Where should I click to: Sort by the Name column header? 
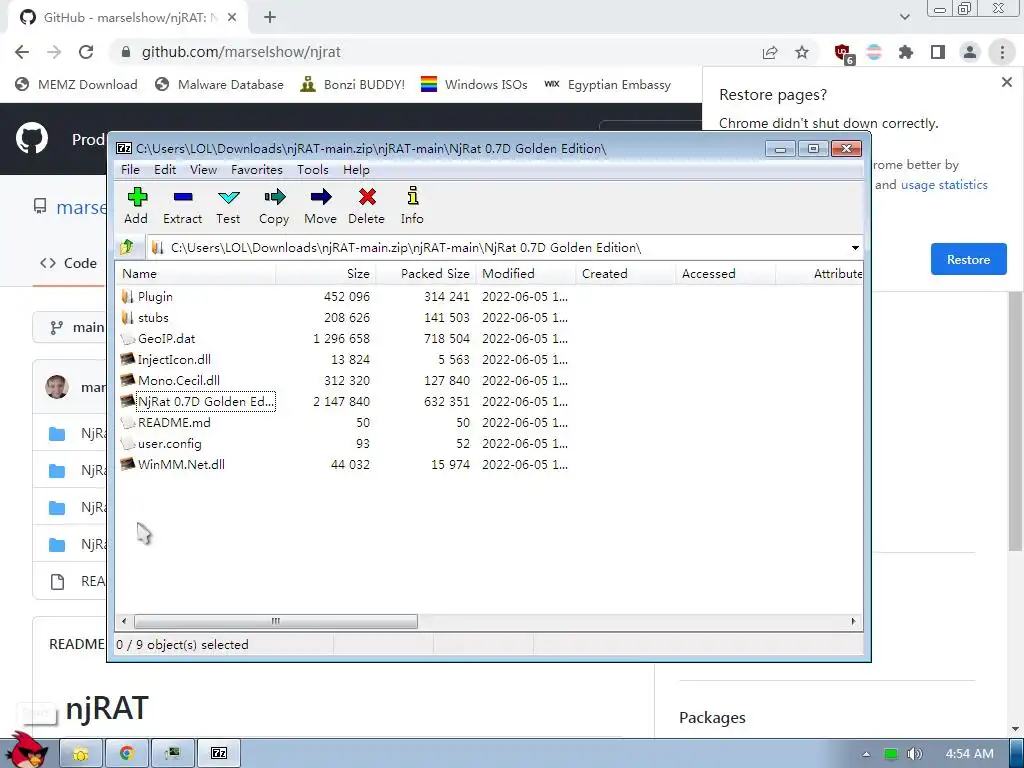point(195,274)
